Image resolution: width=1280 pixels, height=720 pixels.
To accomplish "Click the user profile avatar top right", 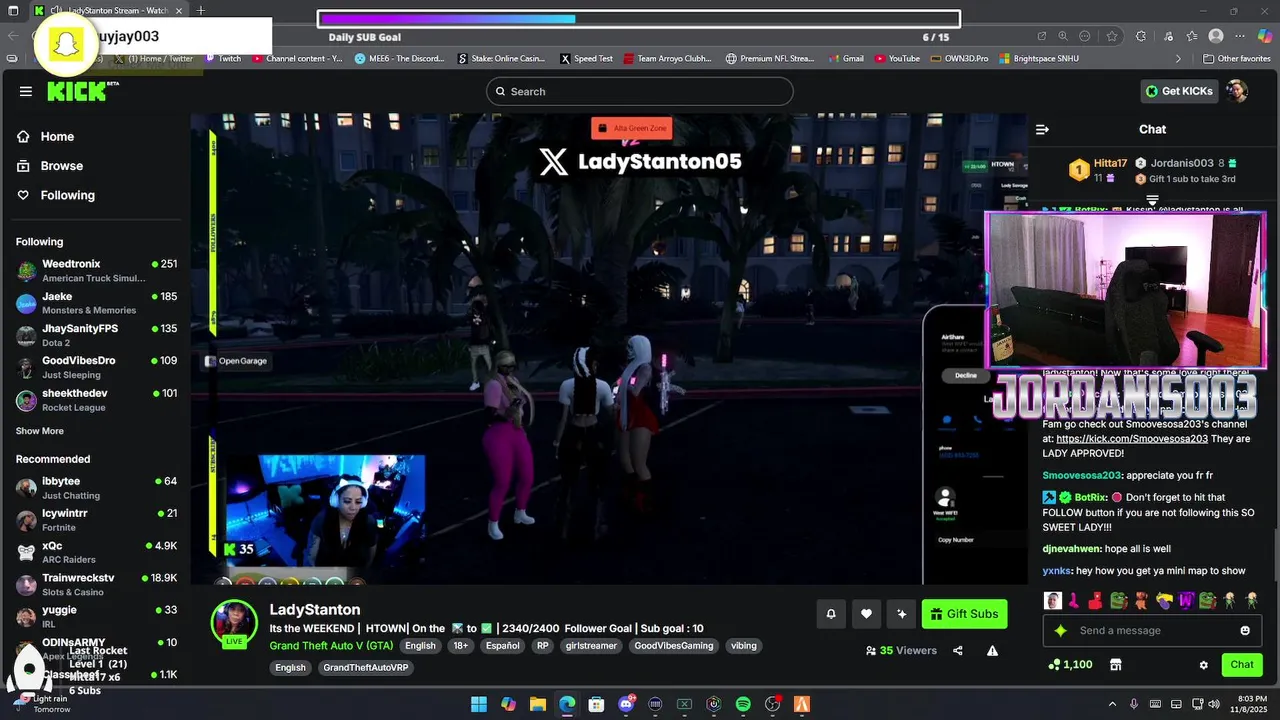I will [x=1237, y=91].
